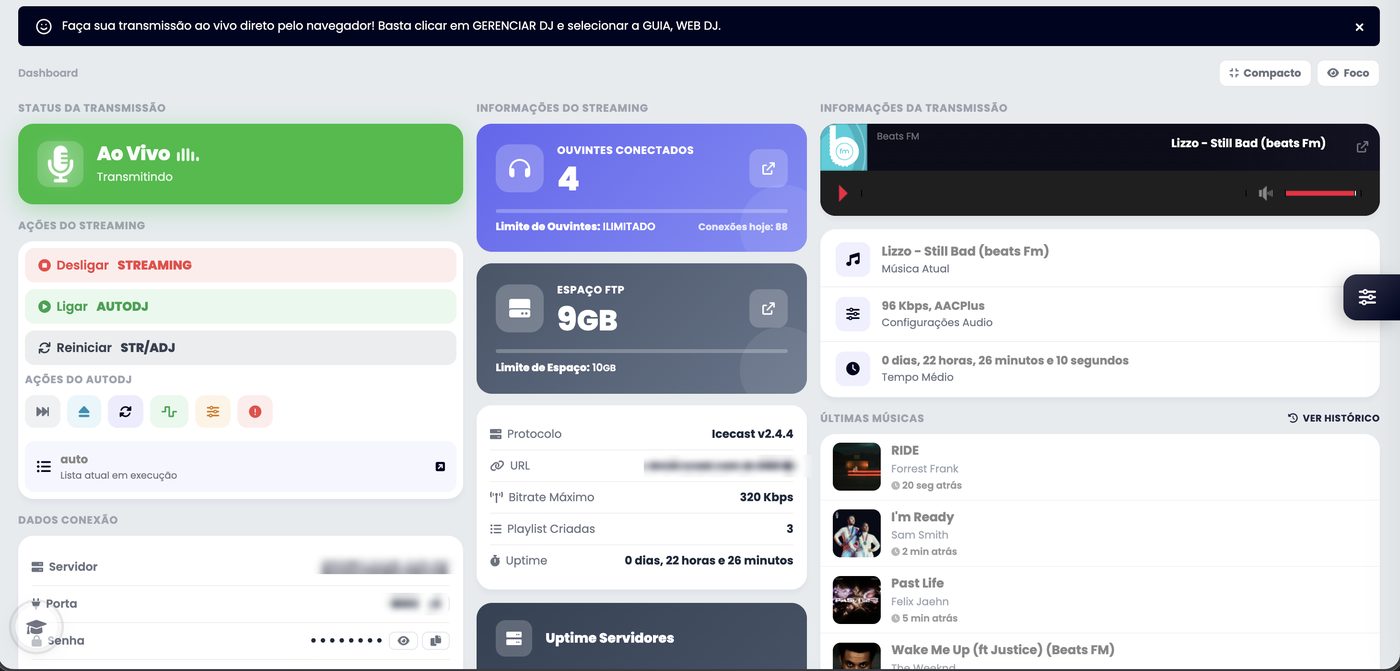This screenshot has width=1400, height=671.
Task: Open the tutorial graduation cap button
Action: pos(36,627)
